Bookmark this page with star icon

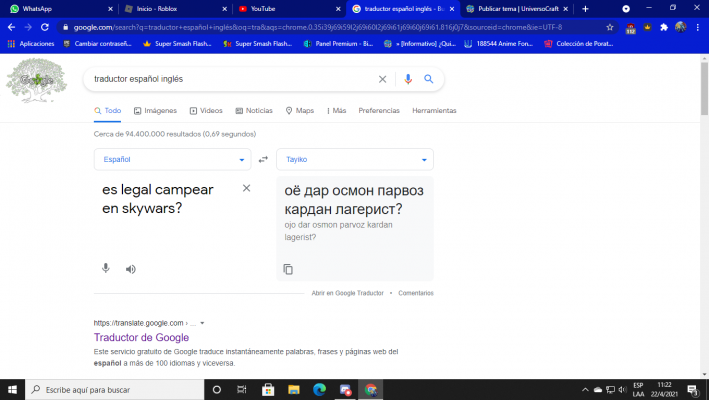pos(610,27)
